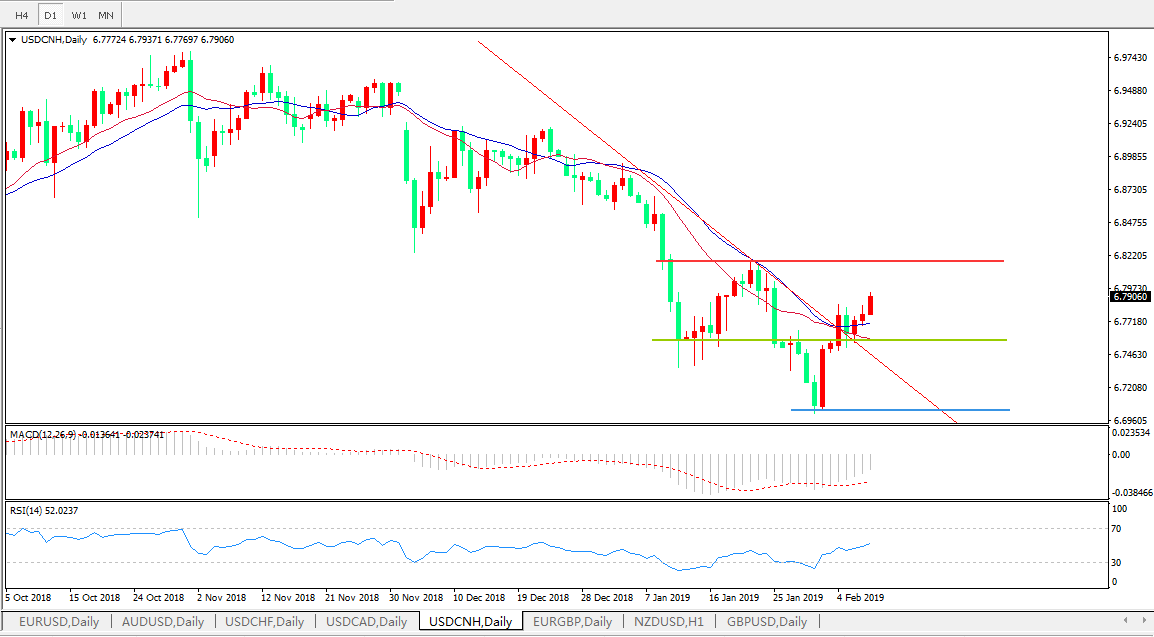Open the AUDUSD,Daily chart tab

tap(162, 622)
